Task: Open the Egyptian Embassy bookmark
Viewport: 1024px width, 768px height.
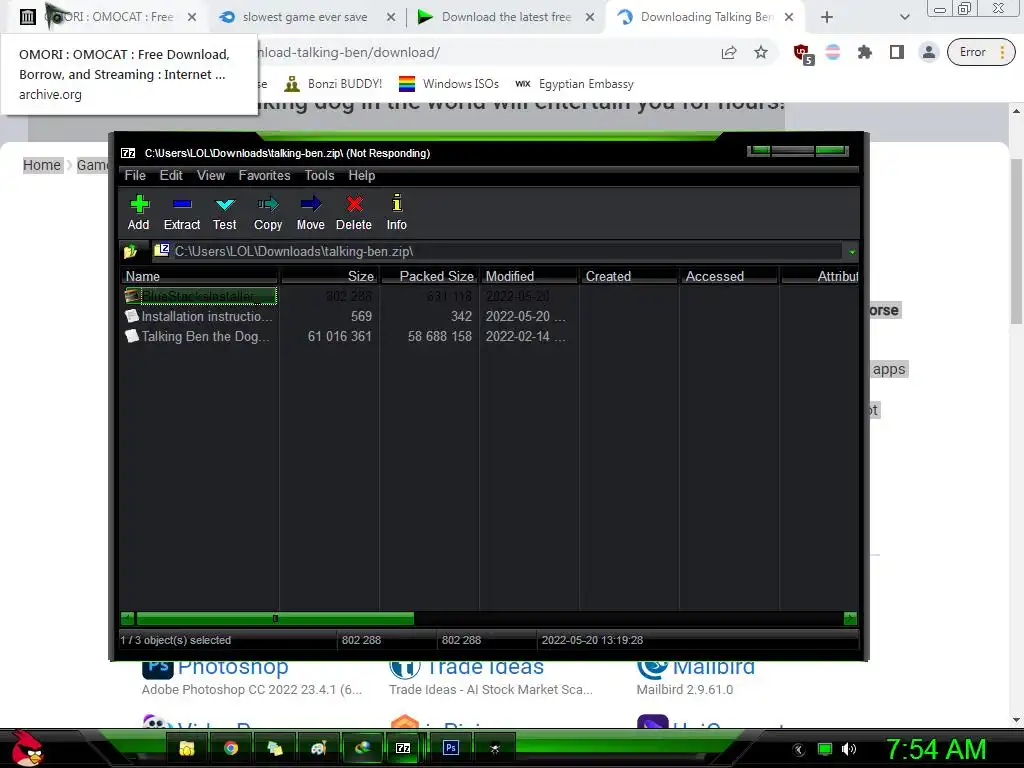Action: [575, 84]
